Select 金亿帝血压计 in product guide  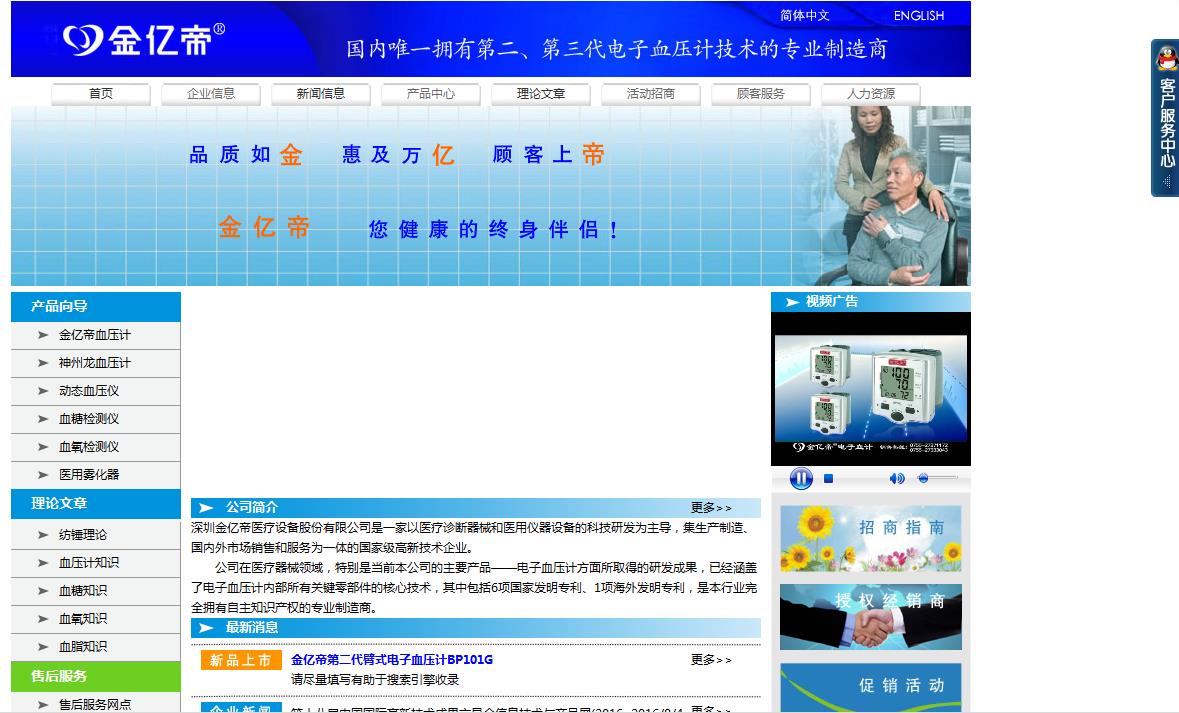(x=95, y=335)
